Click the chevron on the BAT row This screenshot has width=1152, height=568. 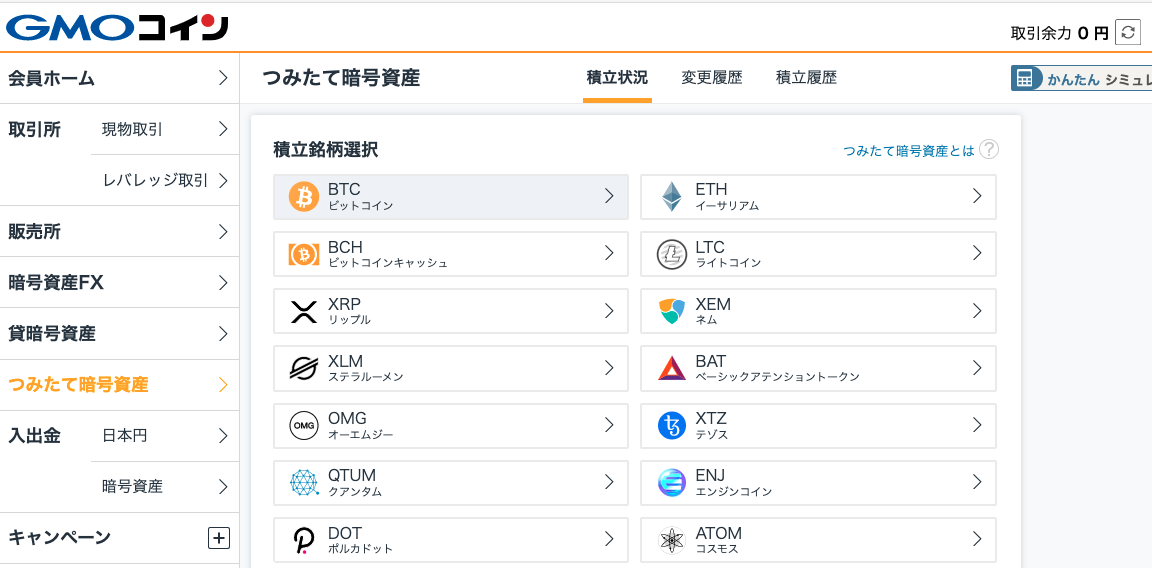(x=976, y=367)
